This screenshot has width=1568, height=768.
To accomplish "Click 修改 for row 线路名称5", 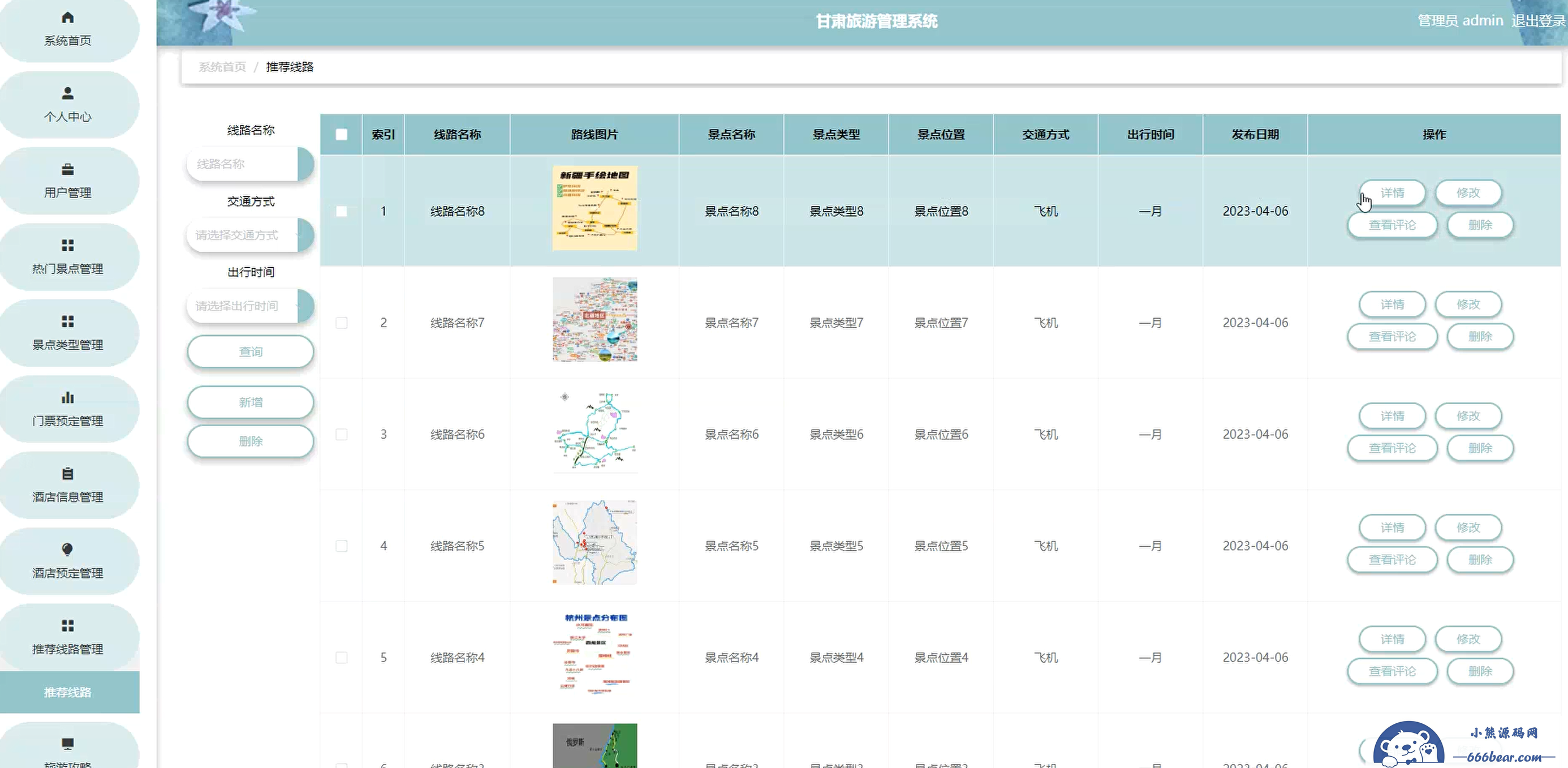I will tap(1468, 527).
